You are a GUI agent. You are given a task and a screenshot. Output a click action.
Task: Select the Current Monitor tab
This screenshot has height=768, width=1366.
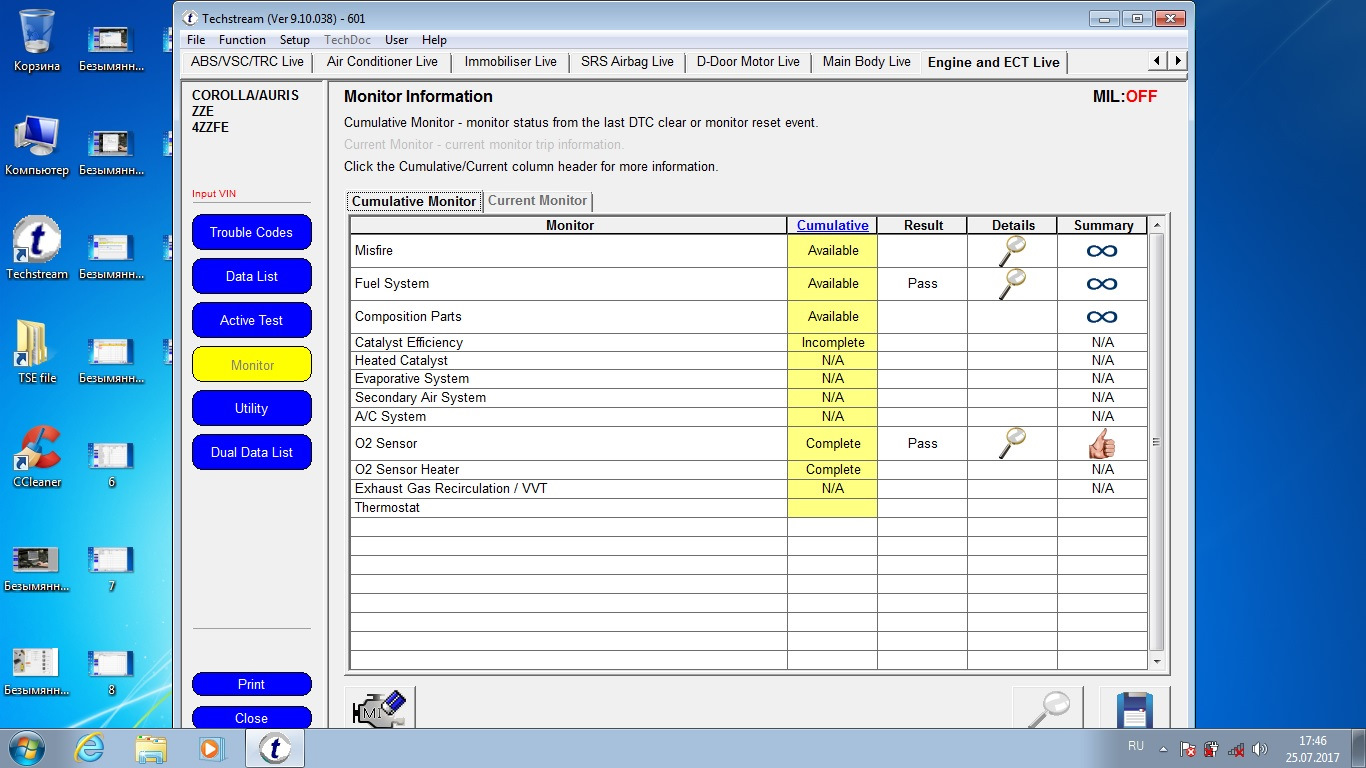coord(538,201)
